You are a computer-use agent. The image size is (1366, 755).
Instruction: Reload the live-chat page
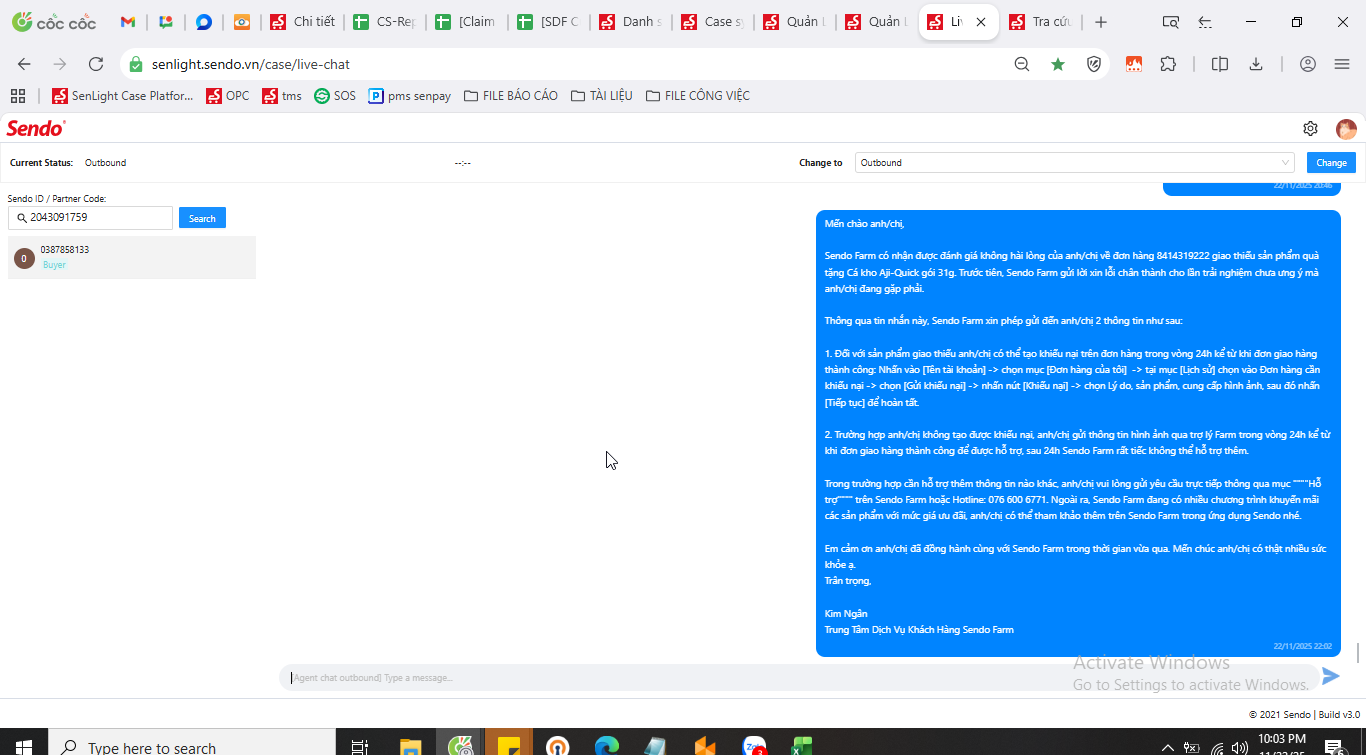coord(96,64)
